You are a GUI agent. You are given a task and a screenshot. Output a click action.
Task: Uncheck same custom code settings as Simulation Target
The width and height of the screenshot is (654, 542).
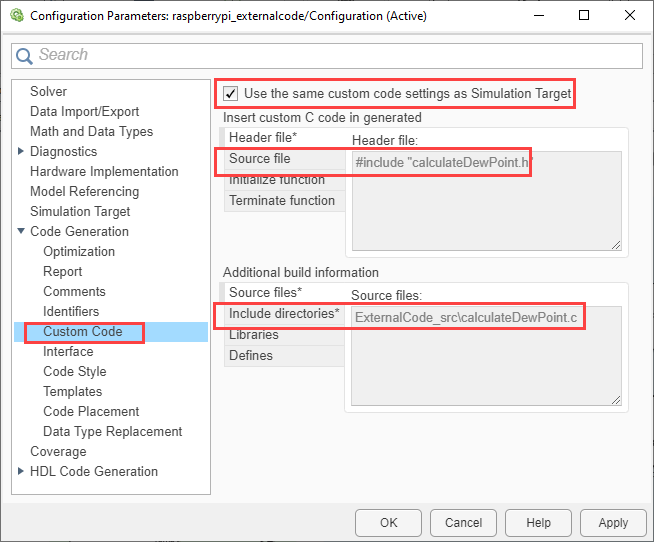point(231,93)
